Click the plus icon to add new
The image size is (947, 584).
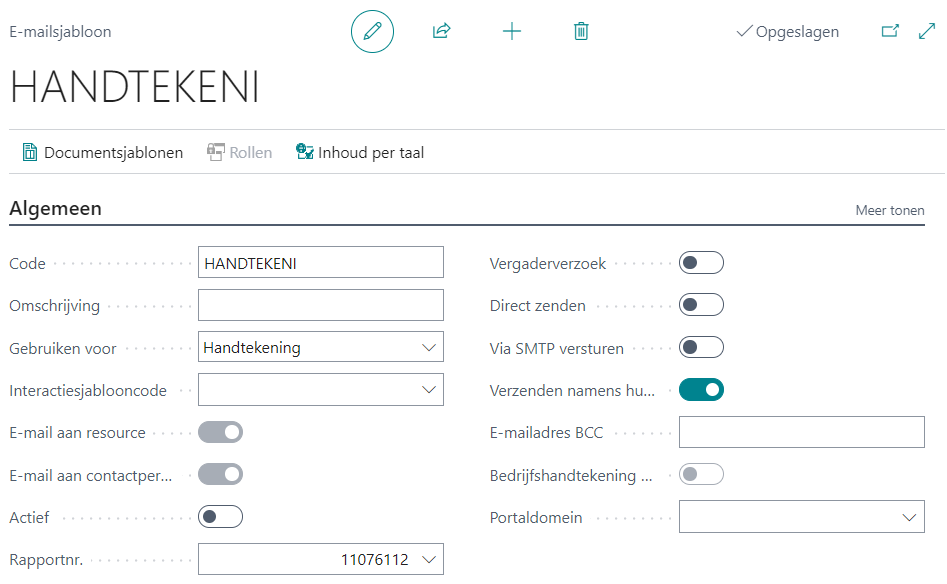[512, 32]
